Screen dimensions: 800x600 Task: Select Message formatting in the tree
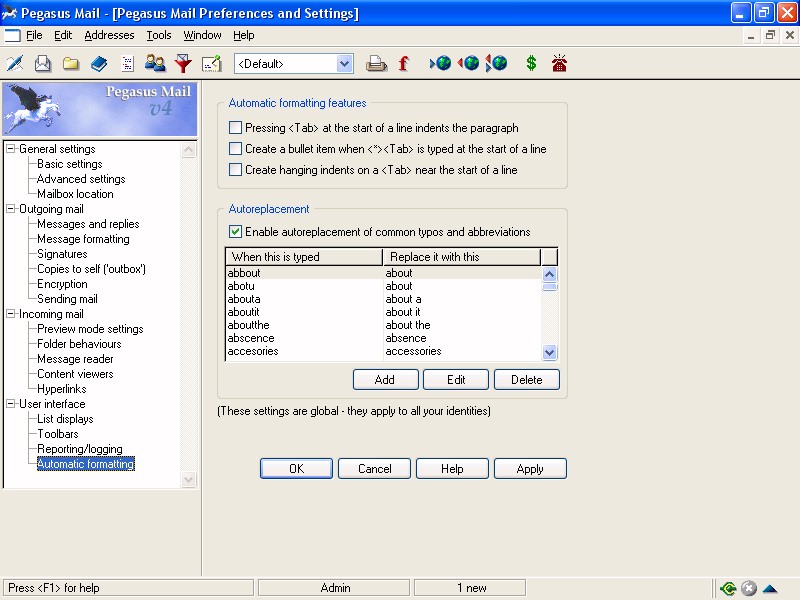click(83, 239)
